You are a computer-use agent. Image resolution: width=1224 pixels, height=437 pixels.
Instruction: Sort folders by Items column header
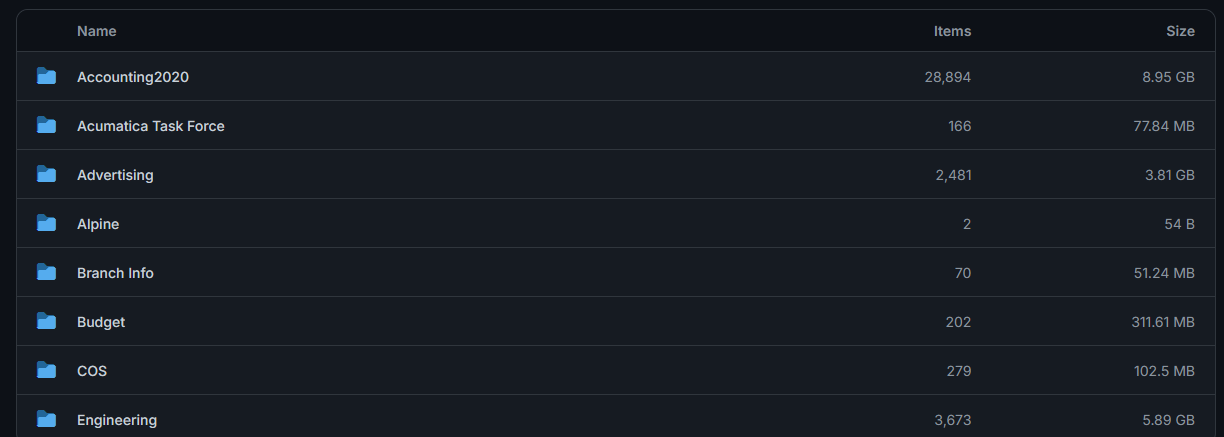pyautogui.click(x=952, y=31)
